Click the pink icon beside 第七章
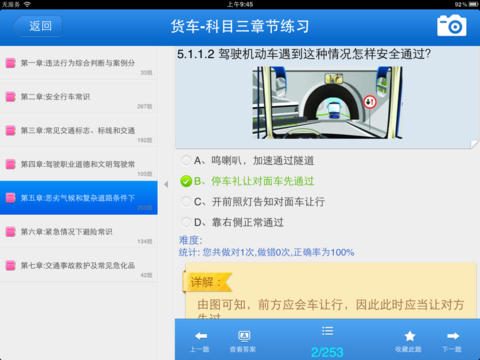This screenshot has width=480, height=360. click(x=10, y=265)
